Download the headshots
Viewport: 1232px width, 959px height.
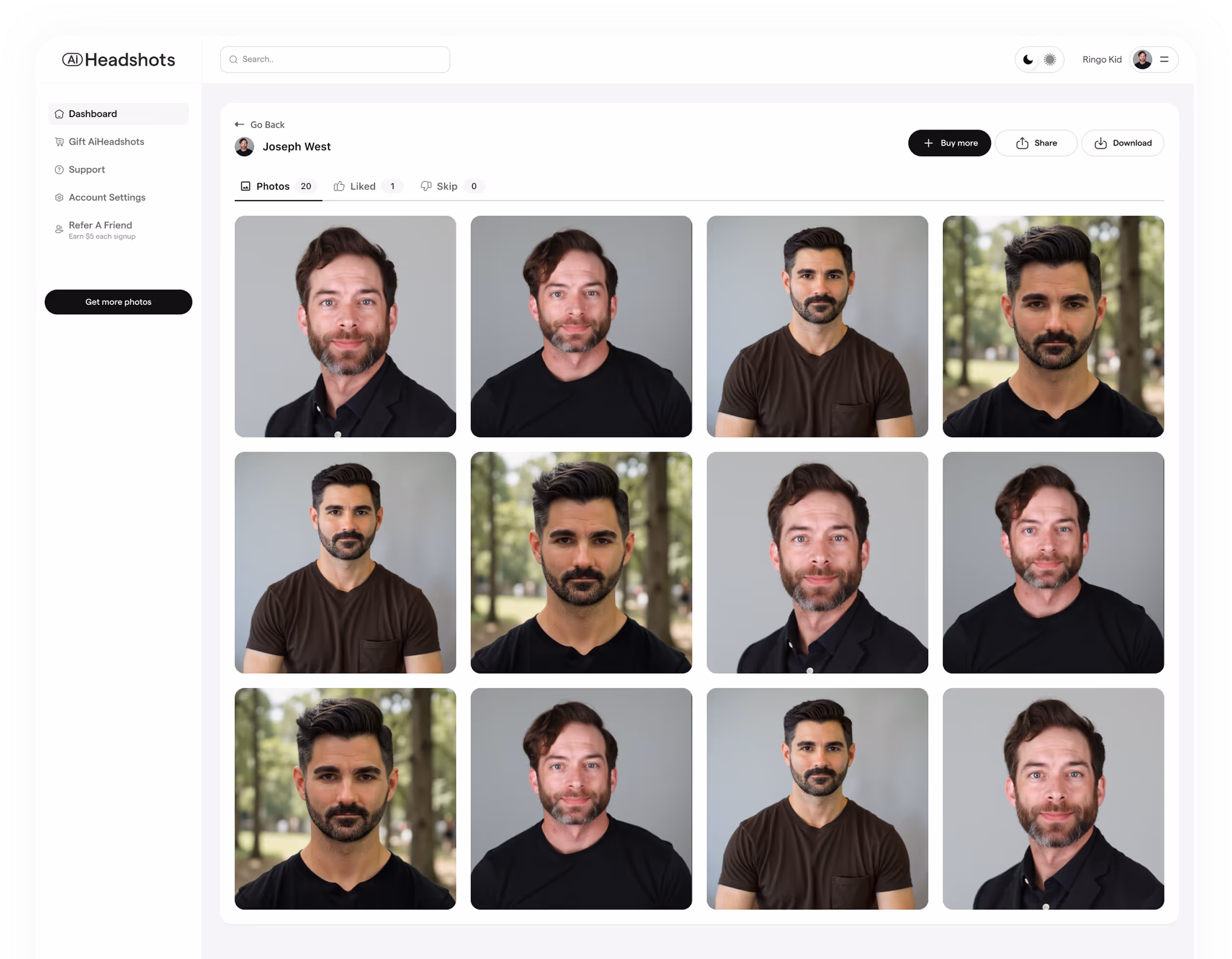1122,143
